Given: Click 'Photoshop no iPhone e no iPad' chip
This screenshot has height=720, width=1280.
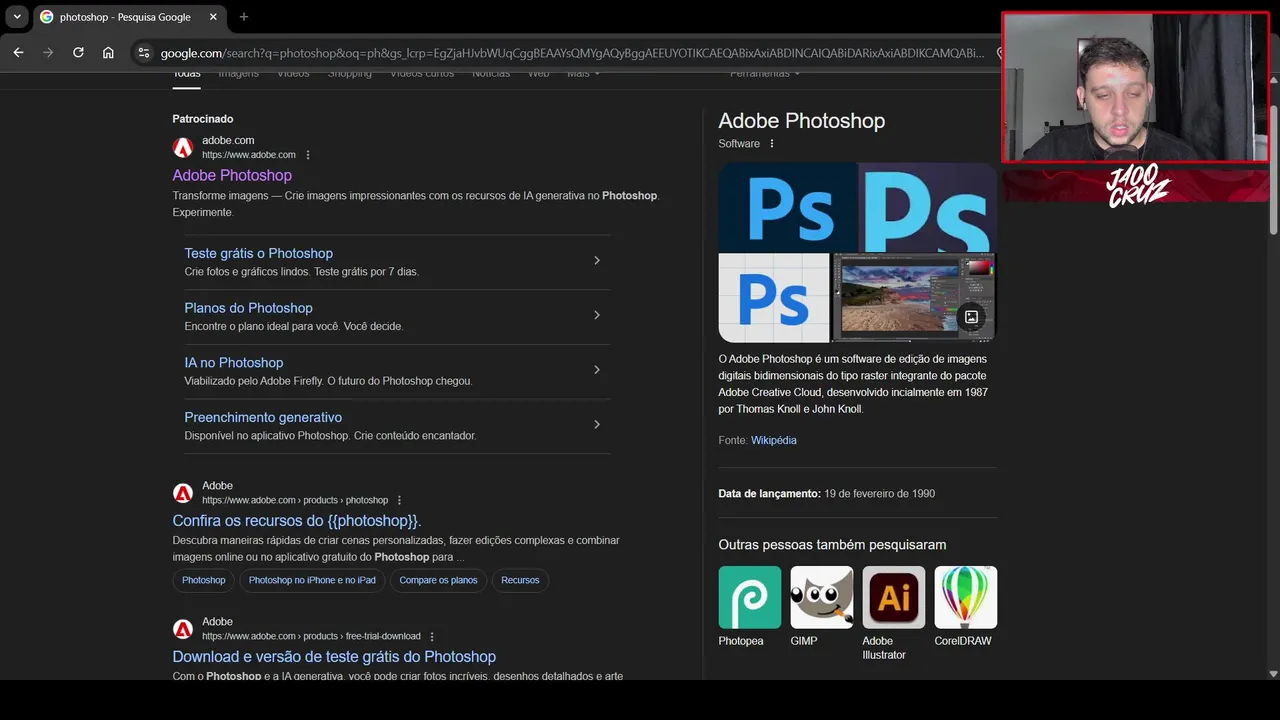Looking at the screenshot, I should tap(312, 580).
